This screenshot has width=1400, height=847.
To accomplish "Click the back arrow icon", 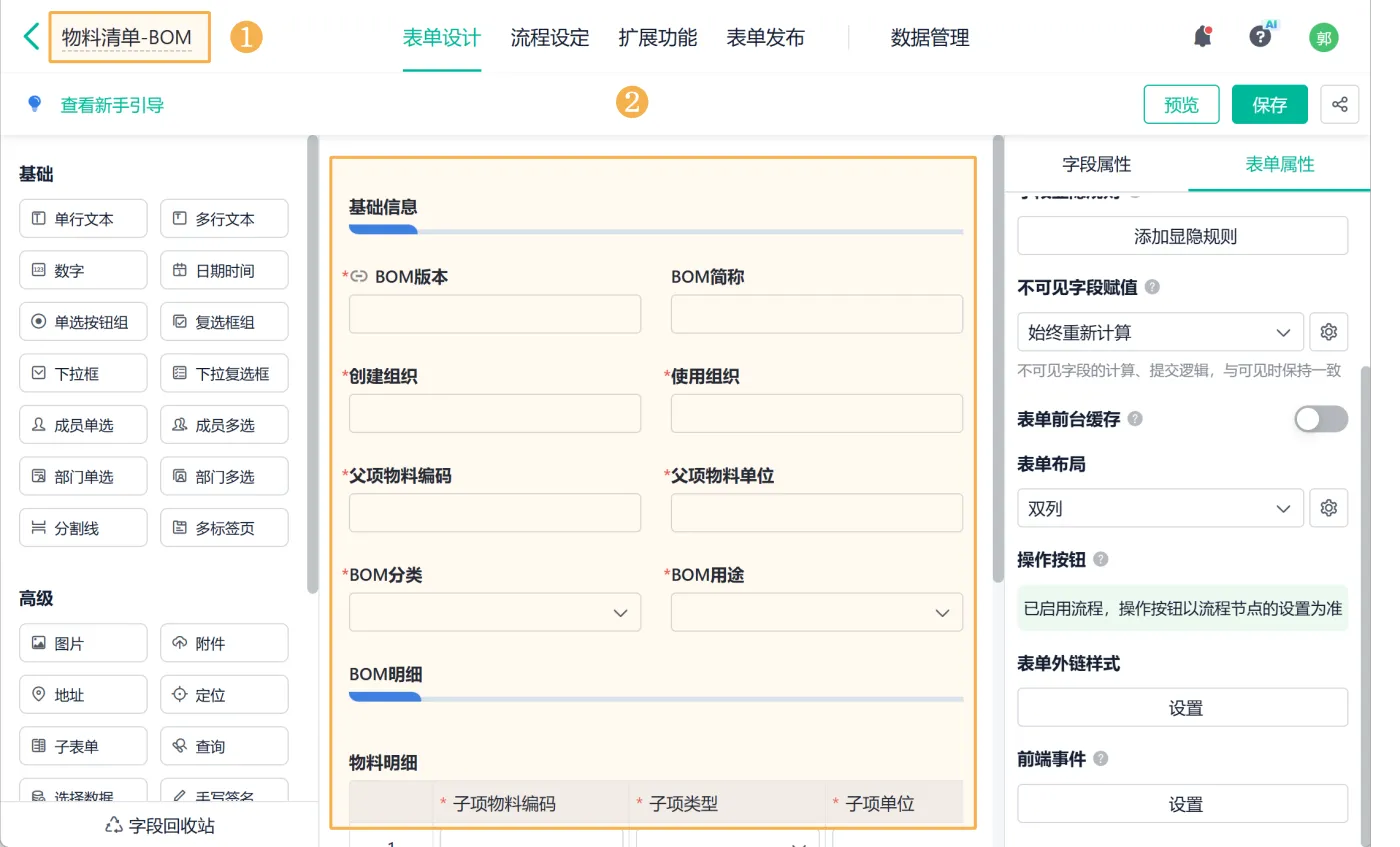I will pos(31,37).
